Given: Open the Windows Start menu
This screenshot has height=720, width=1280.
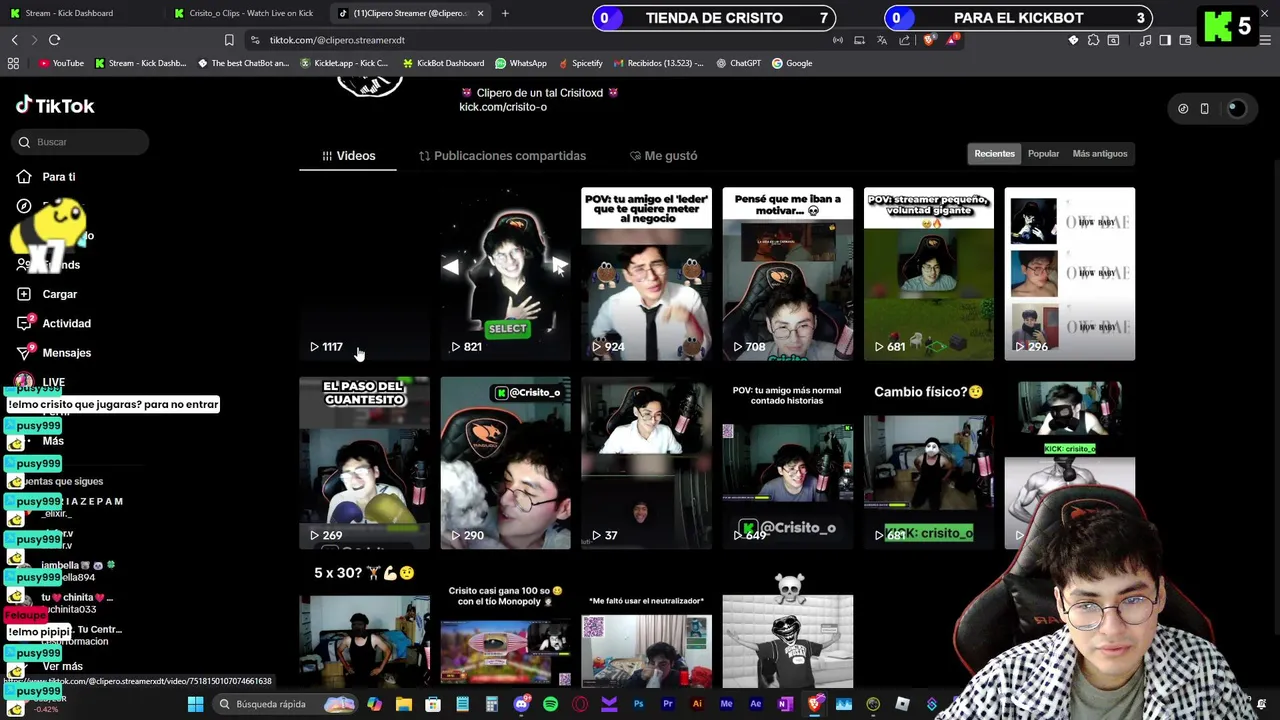Looking at the screenshot, I should click(x=195, y=704).
